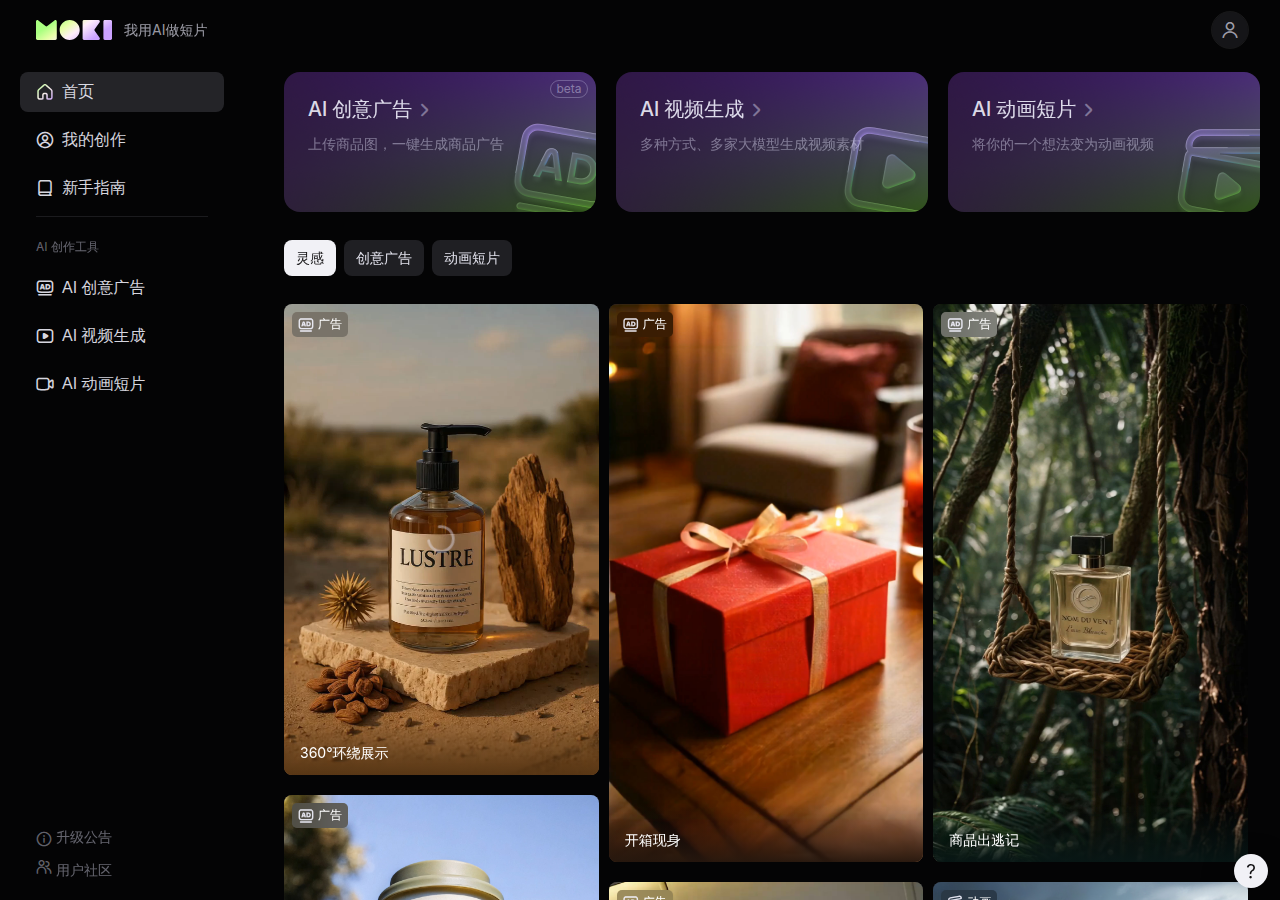The image size is (1280, 900).
Task: Click the play icon beside sidebar AI 视频生成
Action: 45,336
